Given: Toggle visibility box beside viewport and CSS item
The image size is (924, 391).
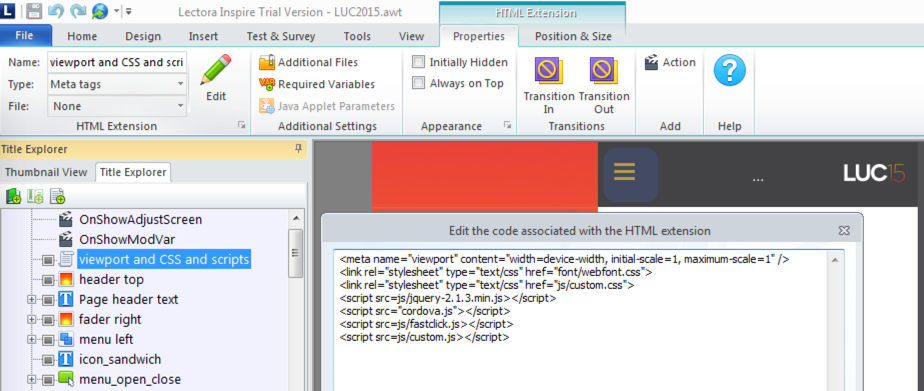Looking at the screenshot, I should 48,260.
